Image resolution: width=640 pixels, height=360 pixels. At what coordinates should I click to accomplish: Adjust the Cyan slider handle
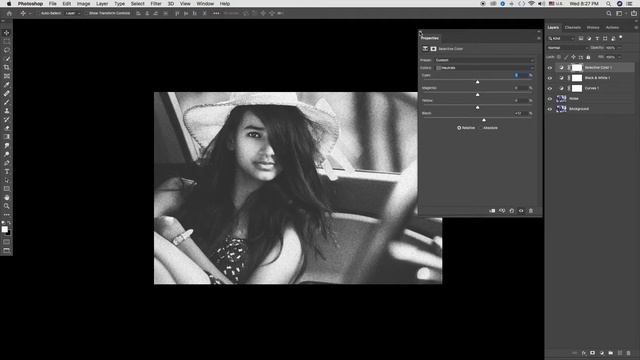(x=478, y=82)
